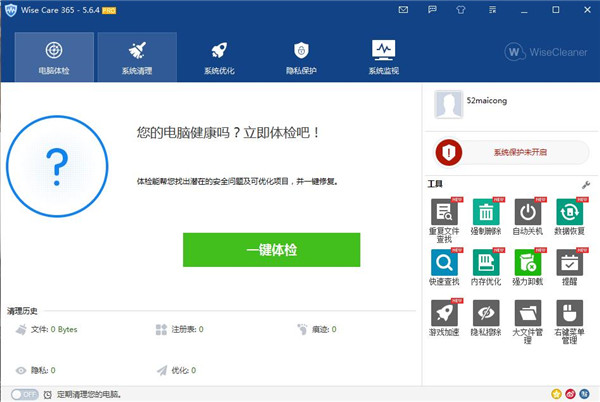The width and height of the screenshot is (600, 402).
Task: Click the 痕迹: 0 history entry
Action: point(317,329)
